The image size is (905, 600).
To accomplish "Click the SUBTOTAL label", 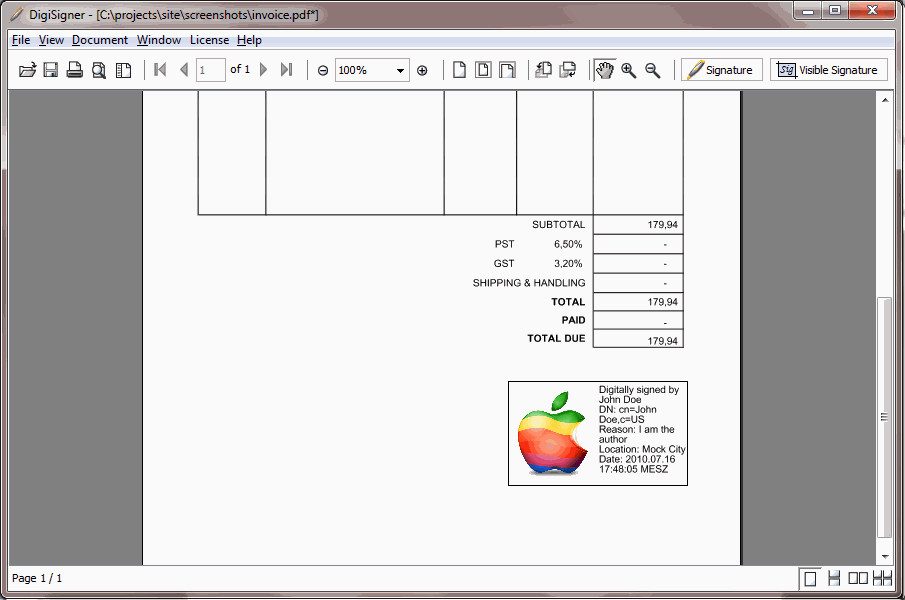I will tap(558, 224).
